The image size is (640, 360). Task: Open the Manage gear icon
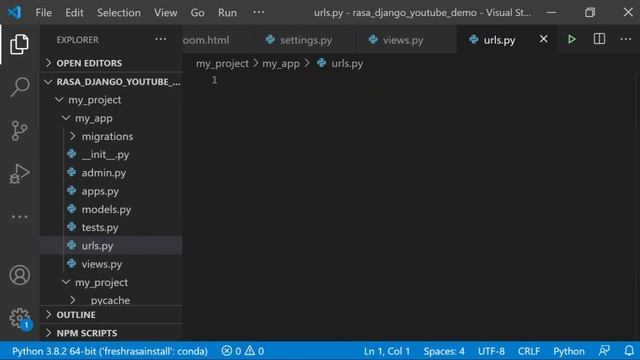(x=20, y=318)
